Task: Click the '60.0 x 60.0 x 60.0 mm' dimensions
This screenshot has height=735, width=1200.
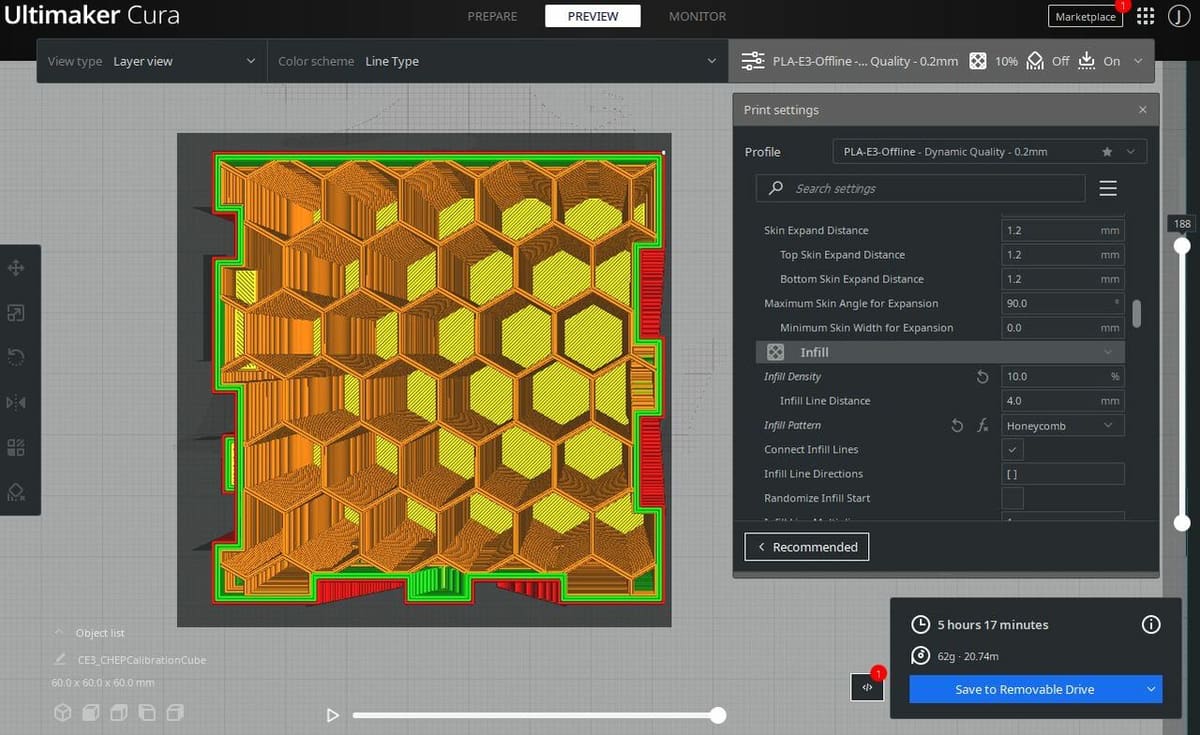Action: point(103,683)
